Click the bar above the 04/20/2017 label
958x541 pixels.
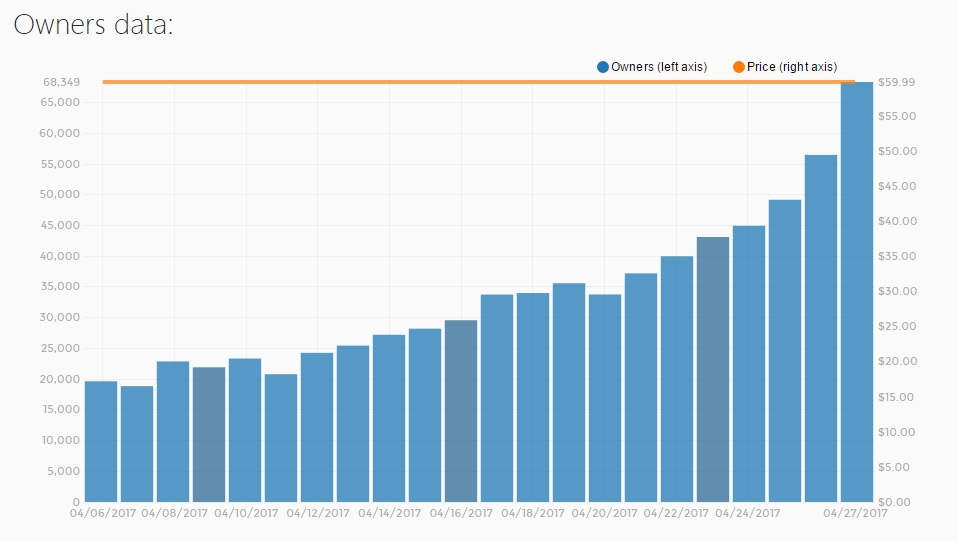[605, 398]
